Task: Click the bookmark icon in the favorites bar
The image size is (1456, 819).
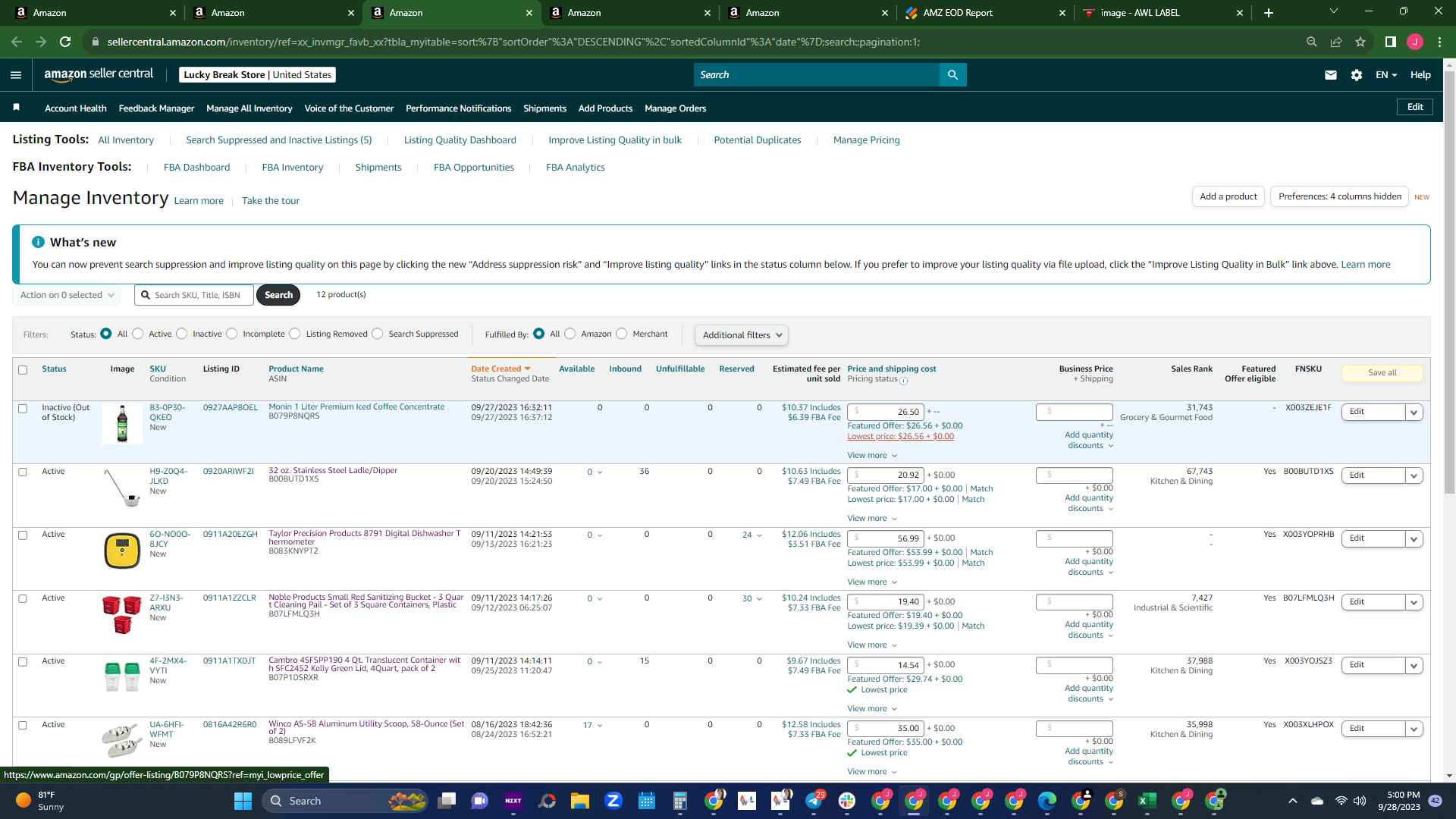Action: point(16,108)
